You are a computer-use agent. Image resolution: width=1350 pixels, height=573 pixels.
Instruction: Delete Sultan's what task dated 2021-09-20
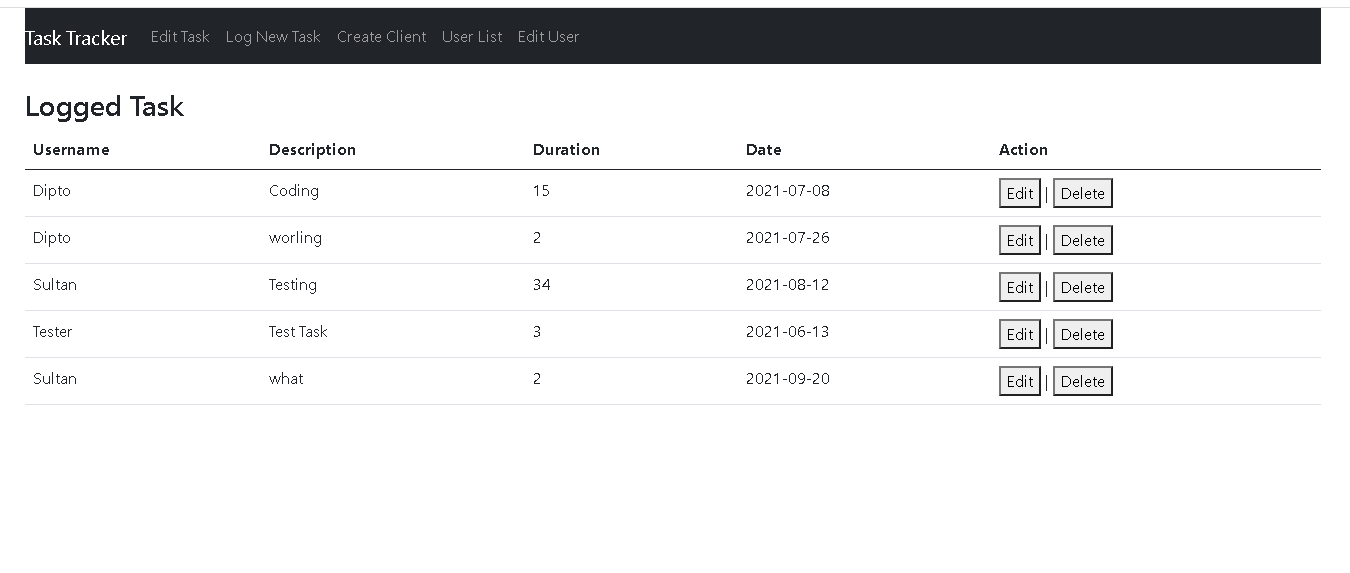click(x=1083, y=381)
